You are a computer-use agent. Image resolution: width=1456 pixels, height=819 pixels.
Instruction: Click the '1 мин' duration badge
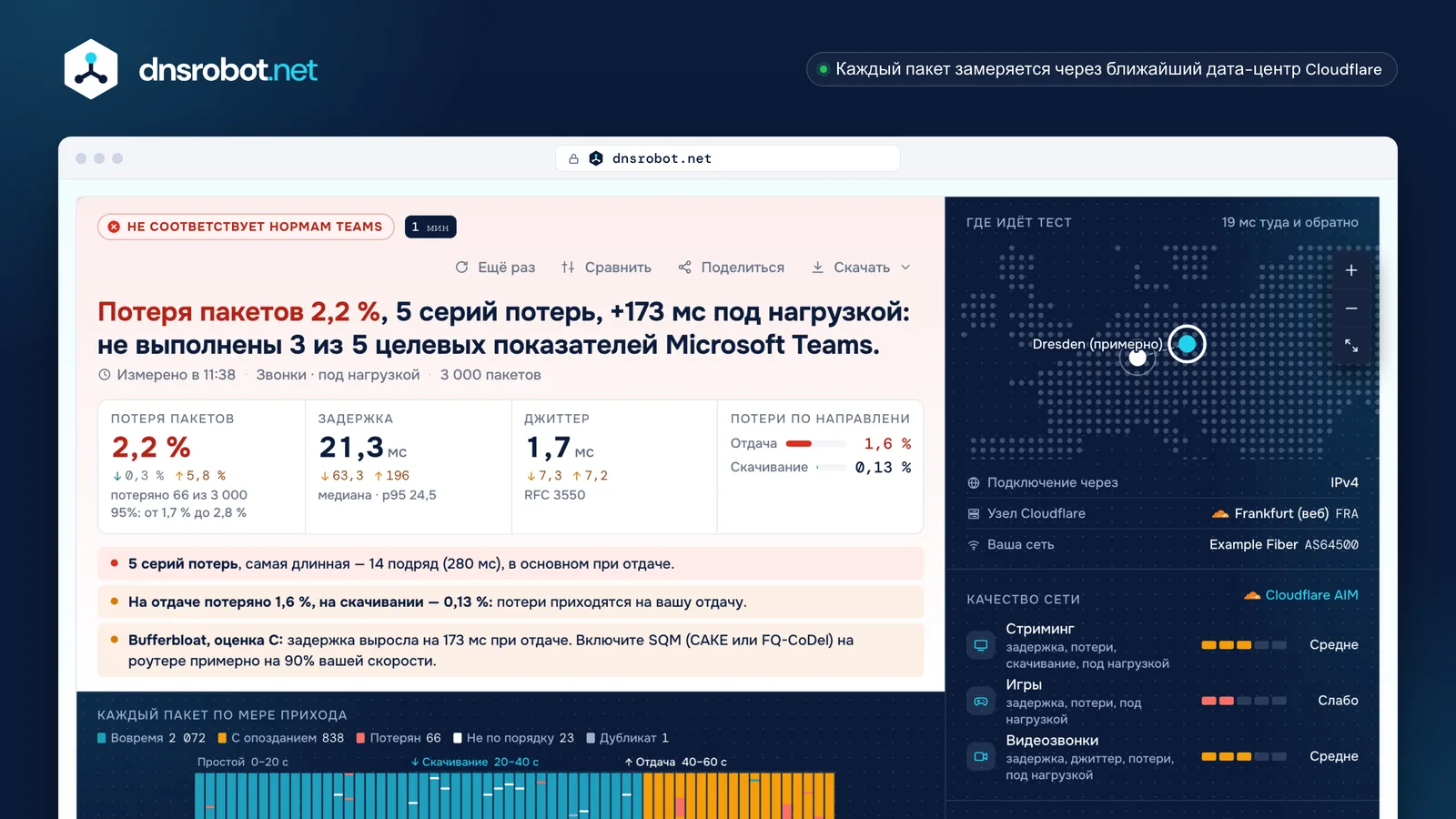pyautogui.click(x=430, y=227)
